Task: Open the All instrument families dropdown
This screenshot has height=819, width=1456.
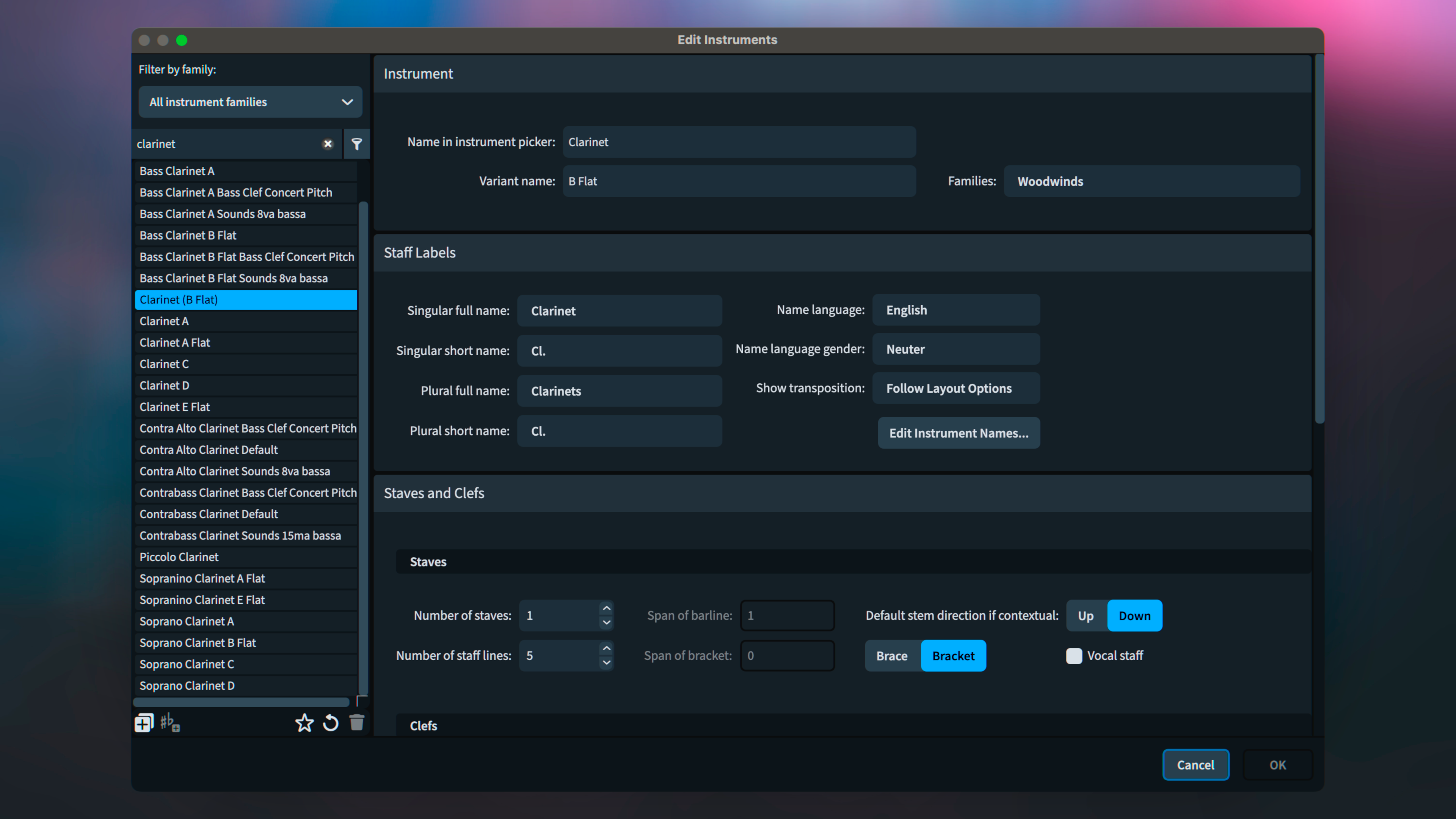Action: coord(250,102)
